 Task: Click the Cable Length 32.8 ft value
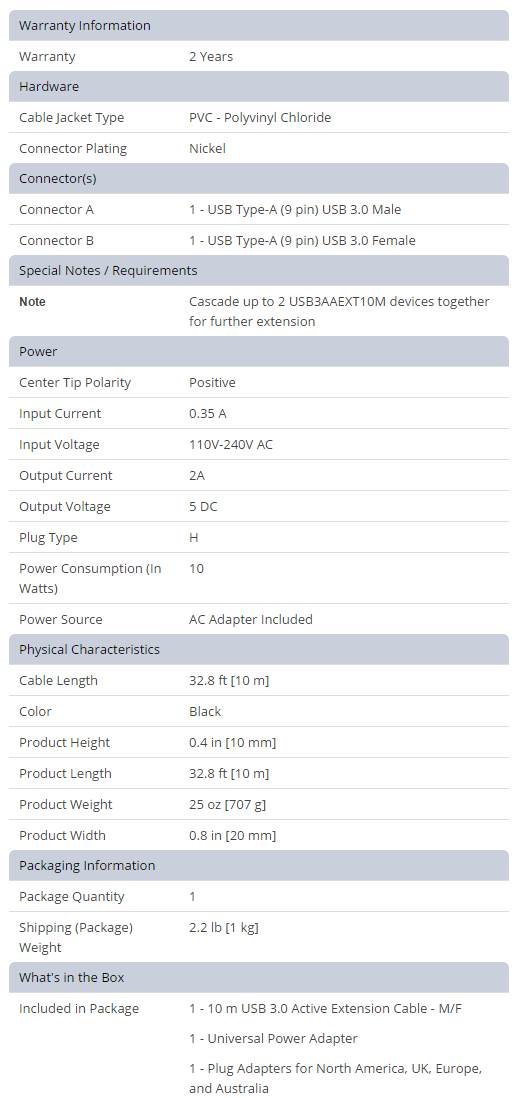[x=229, y=681]
